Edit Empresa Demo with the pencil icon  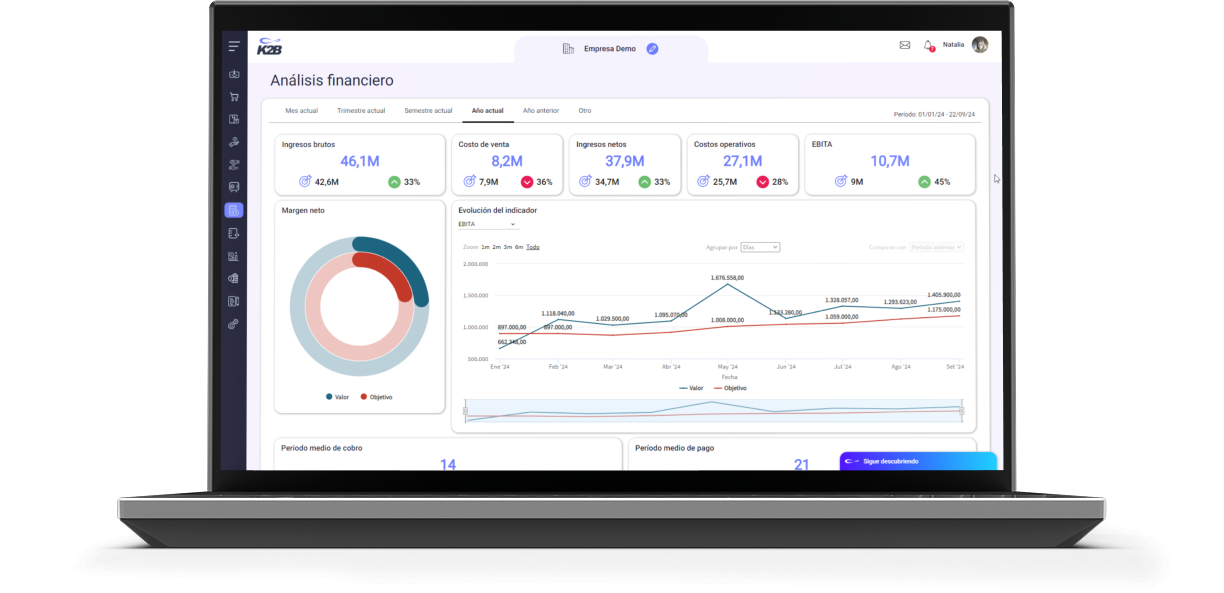coord(652,48)
